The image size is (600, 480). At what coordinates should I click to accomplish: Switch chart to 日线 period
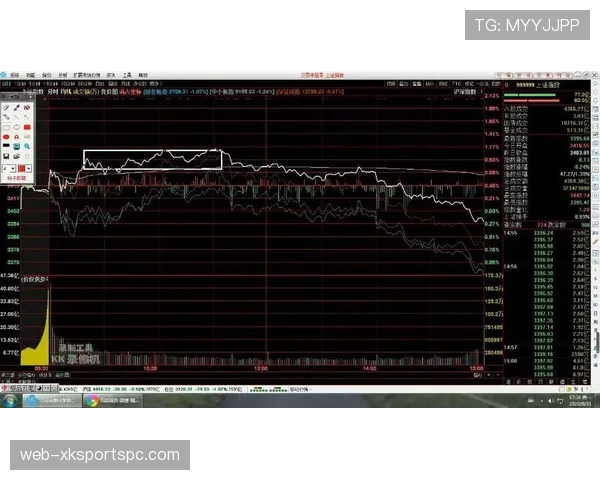[x=99, y=83]
